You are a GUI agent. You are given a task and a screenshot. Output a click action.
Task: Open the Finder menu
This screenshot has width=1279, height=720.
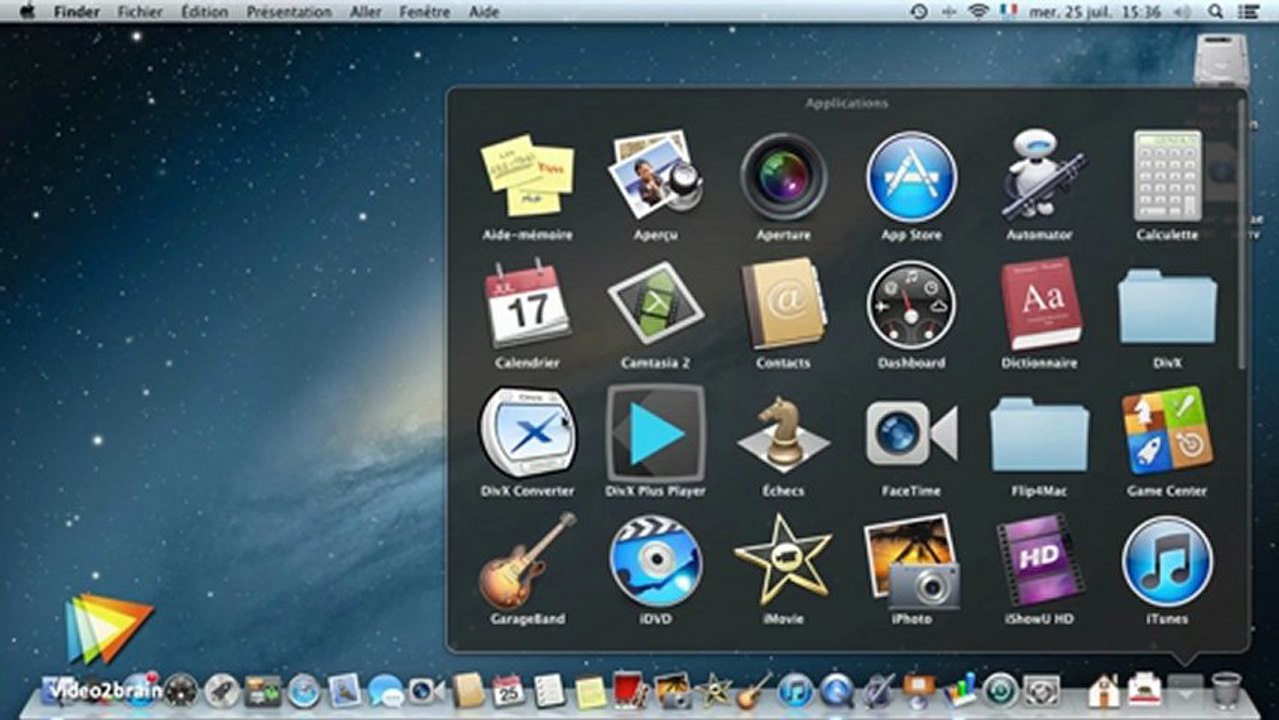76,12
